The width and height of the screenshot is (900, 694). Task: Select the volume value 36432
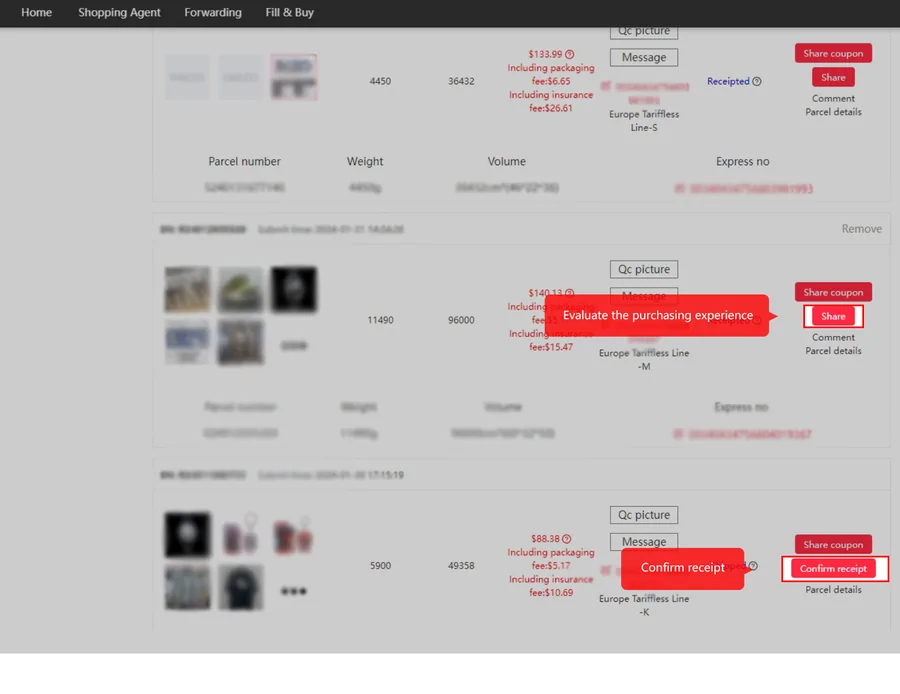click(x=461, y=82)
